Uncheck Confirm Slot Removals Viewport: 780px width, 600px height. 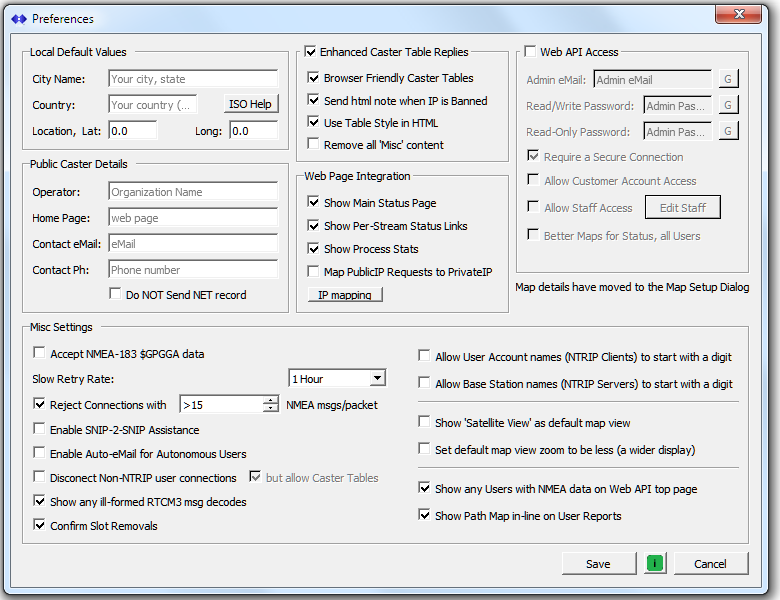(40, 526)
